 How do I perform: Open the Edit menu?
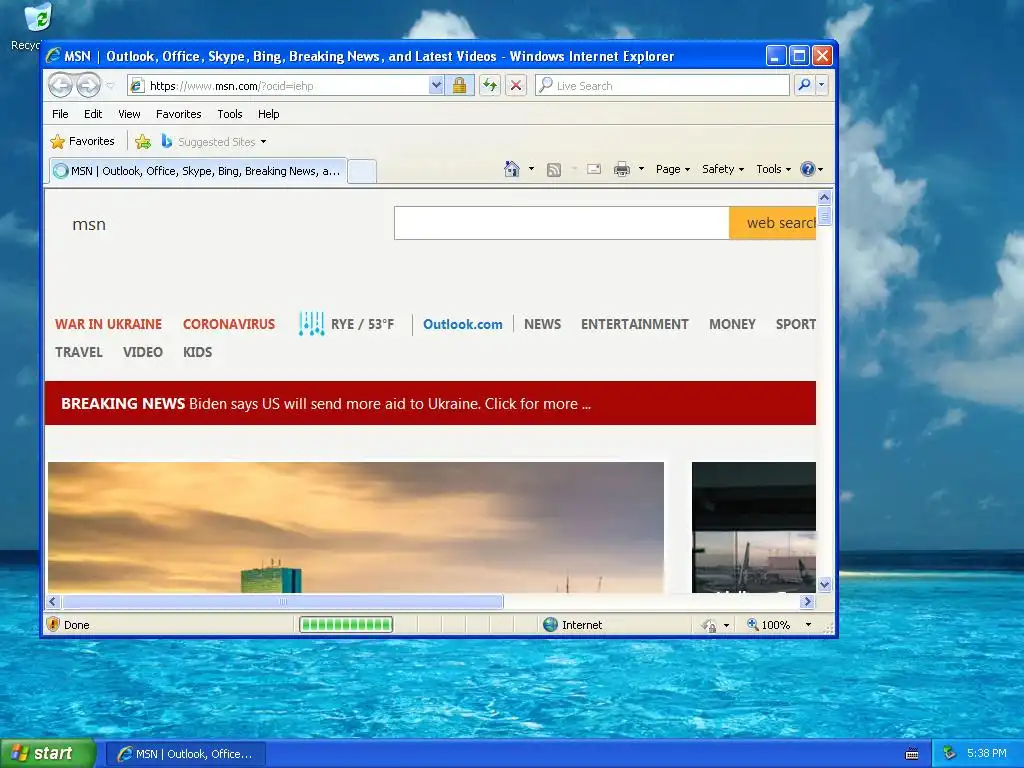pos(93,114)
